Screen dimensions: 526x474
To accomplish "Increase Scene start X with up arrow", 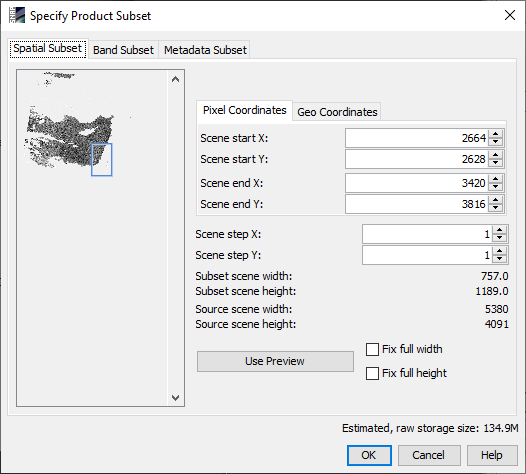I will 495,134.
